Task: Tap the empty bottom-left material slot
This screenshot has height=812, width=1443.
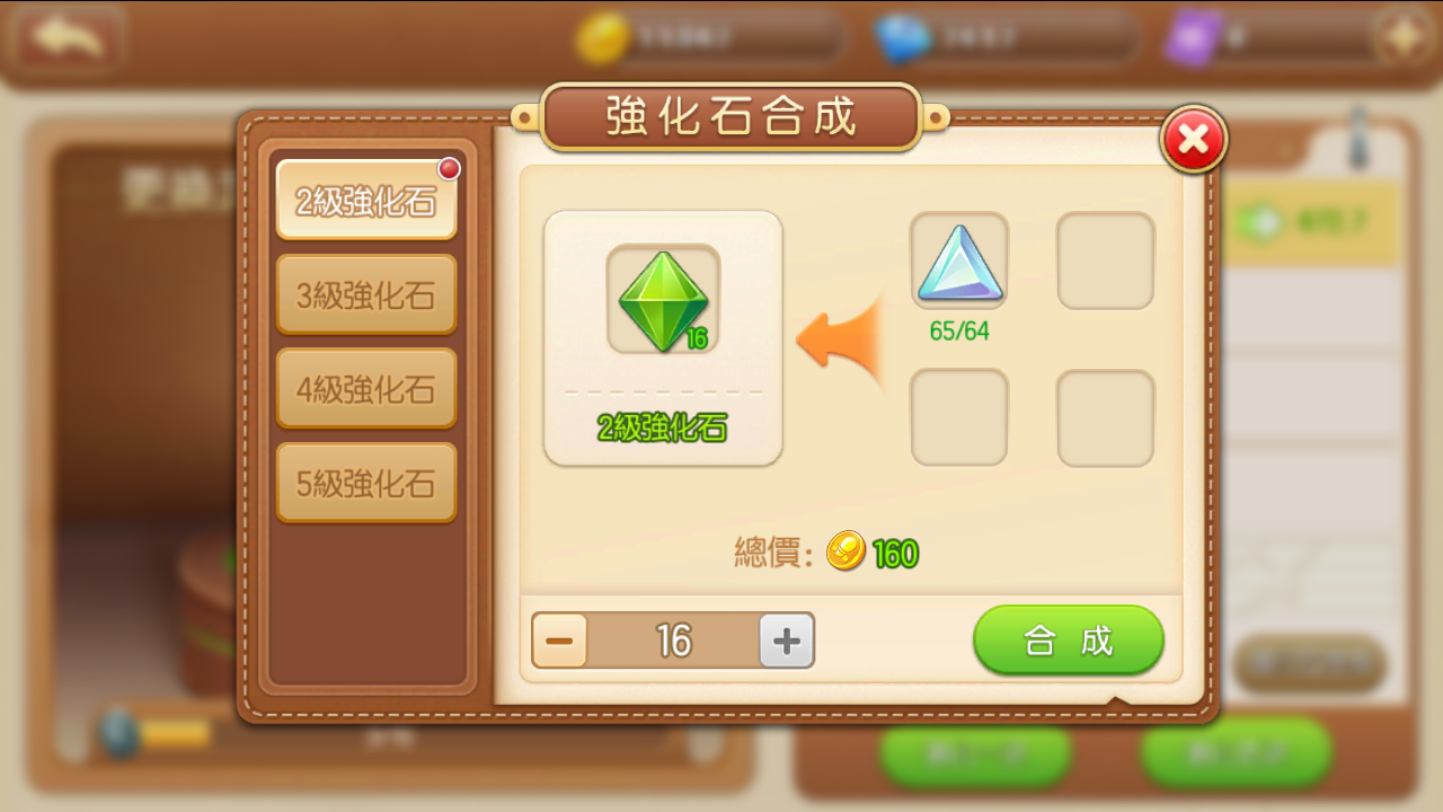Action: click(959, 418)
